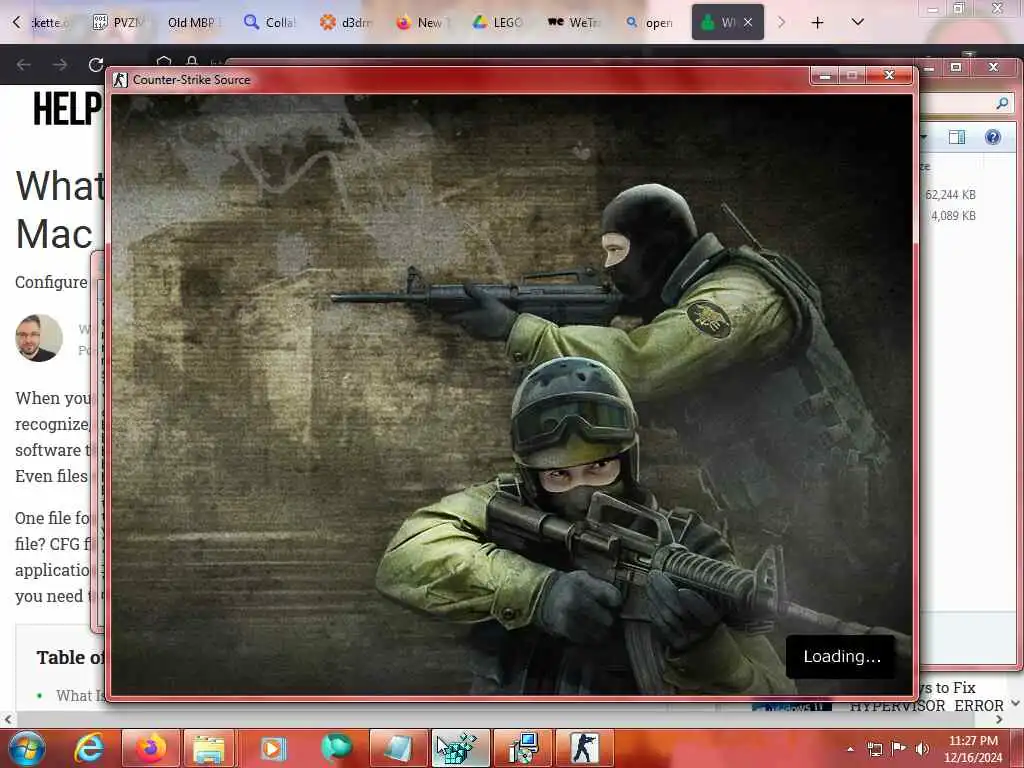Open Firefox from the taskbar
This screenshot has height=768, width=1024.
coord(150,748)
